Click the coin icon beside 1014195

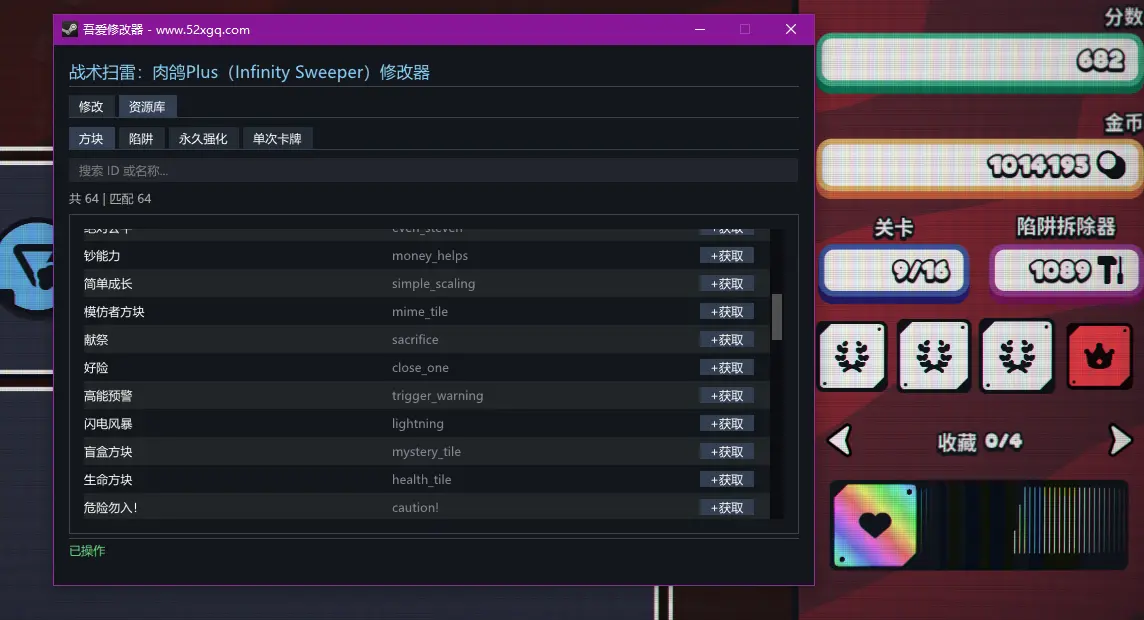[x=1110, y=166]
